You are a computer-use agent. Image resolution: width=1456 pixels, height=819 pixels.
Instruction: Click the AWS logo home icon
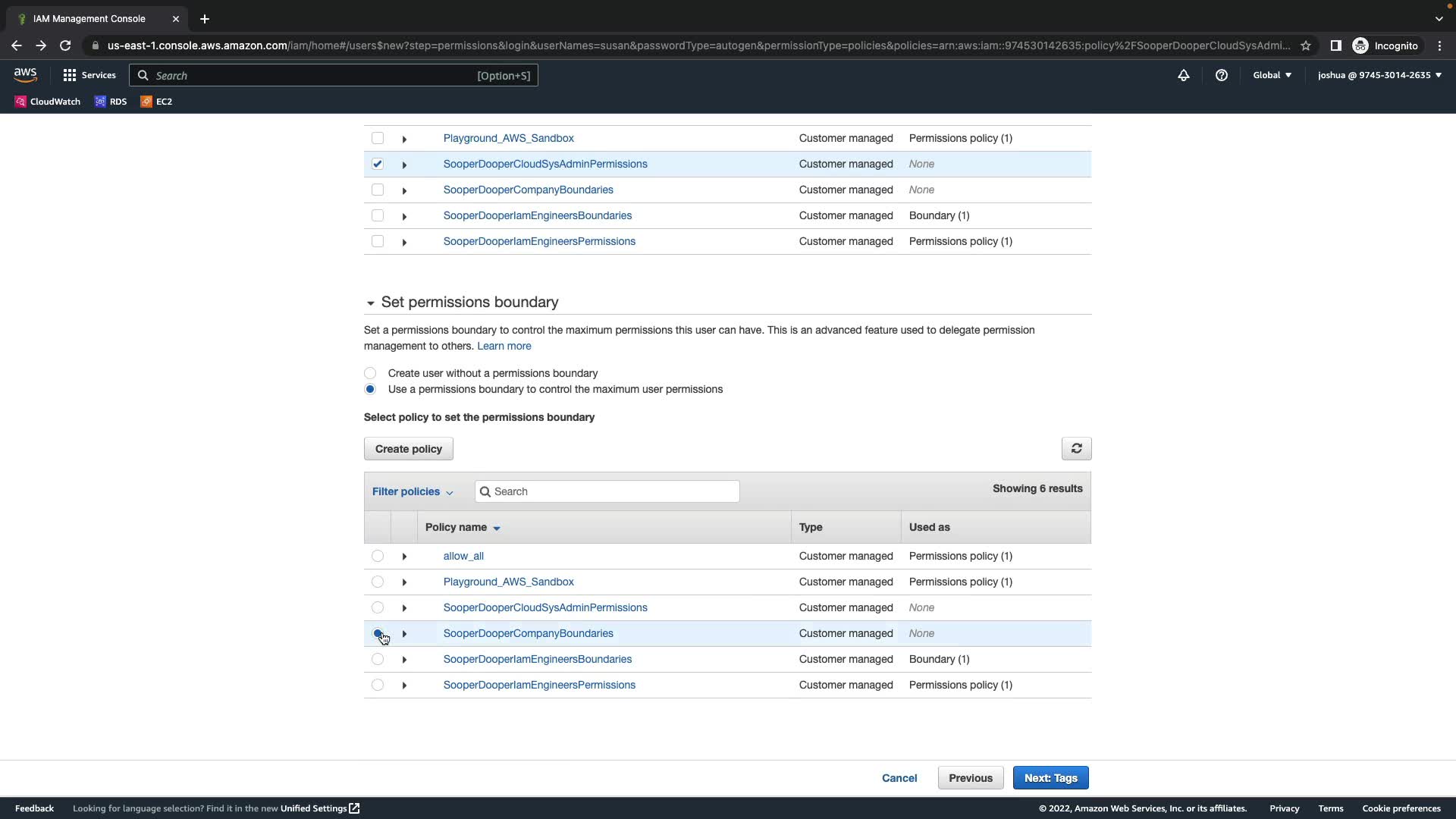point(25,74)
